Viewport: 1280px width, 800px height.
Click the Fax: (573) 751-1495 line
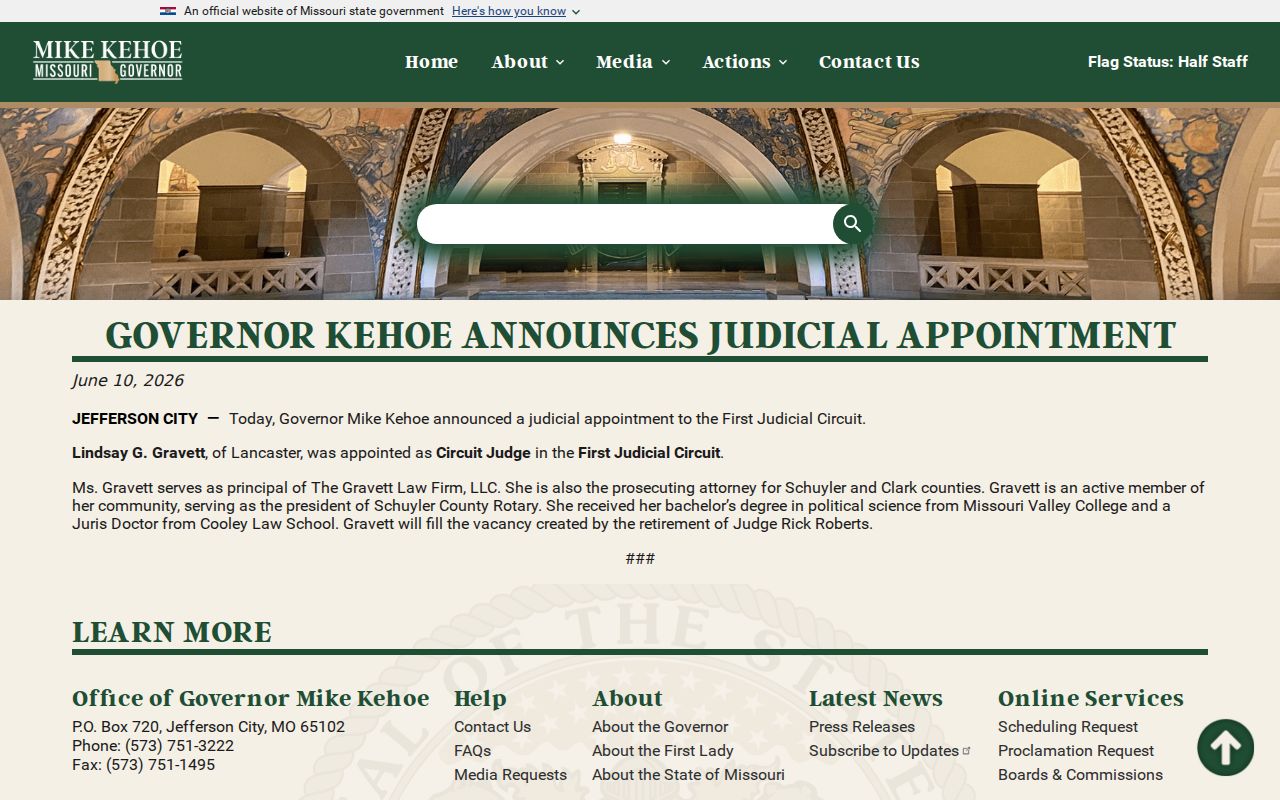pos(143,765)
